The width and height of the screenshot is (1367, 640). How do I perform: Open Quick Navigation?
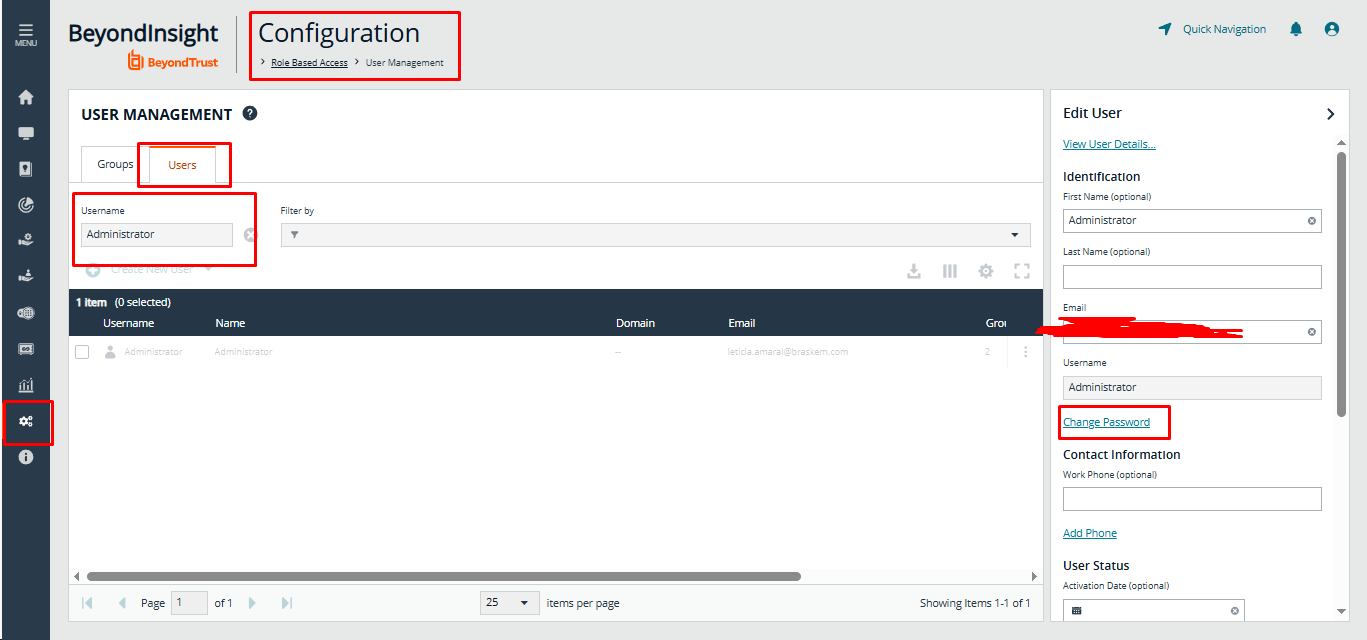coord(1212,29)
